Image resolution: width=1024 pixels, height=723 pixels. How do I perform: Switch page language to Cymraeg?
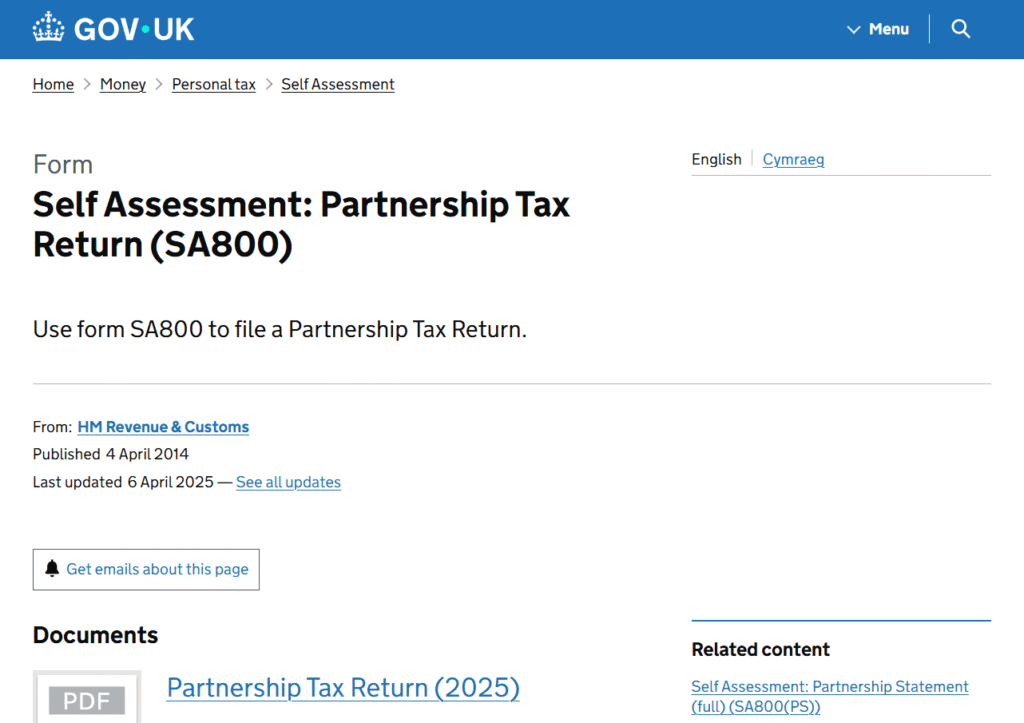coord(793,160)
